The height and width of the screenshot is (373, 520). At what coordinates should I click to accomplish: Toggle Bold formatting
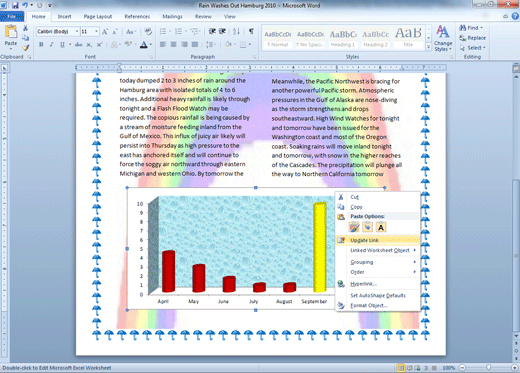coord(41,44)
